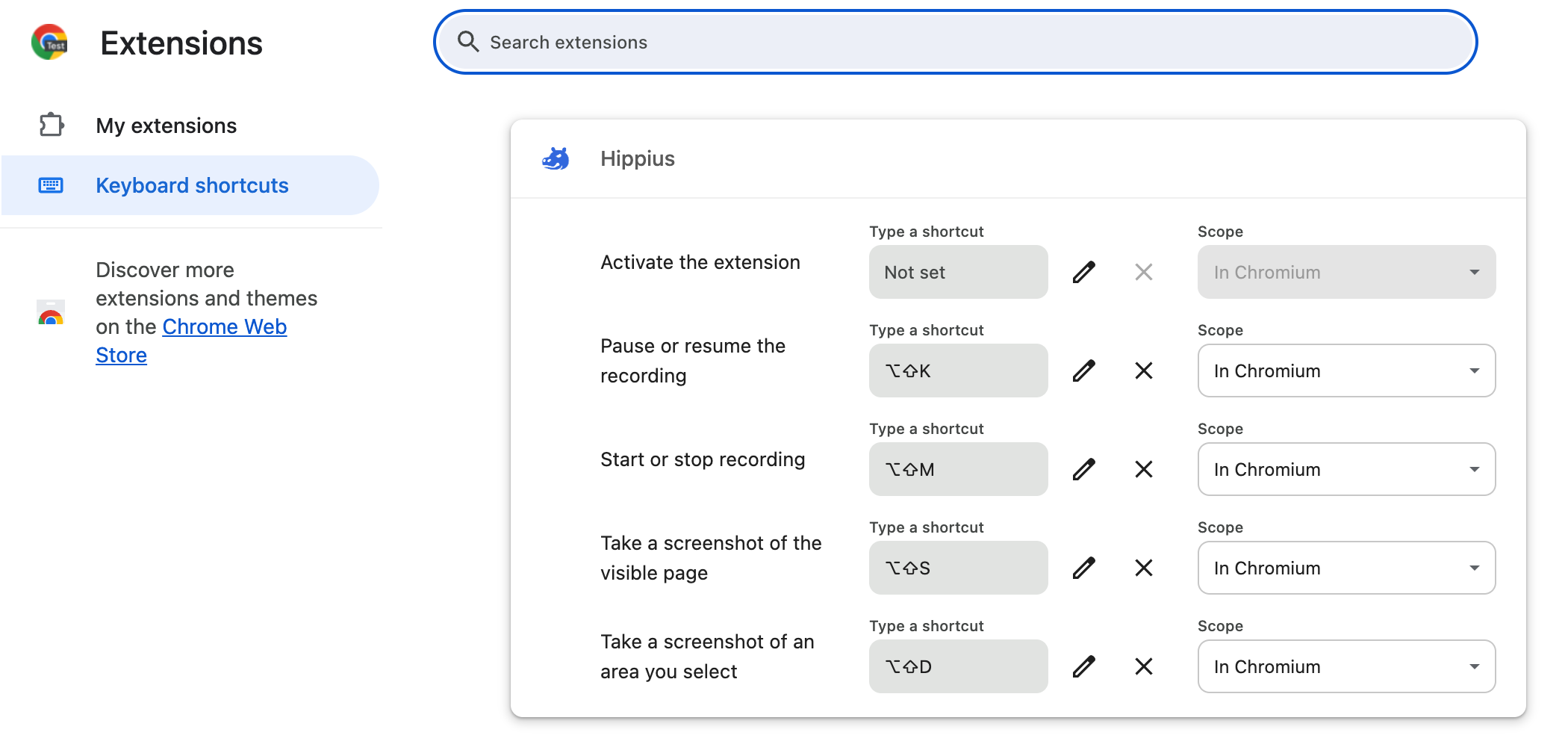
Task: Open scope dropdown for Pause or resume recording
Action: pos(1346,371)
